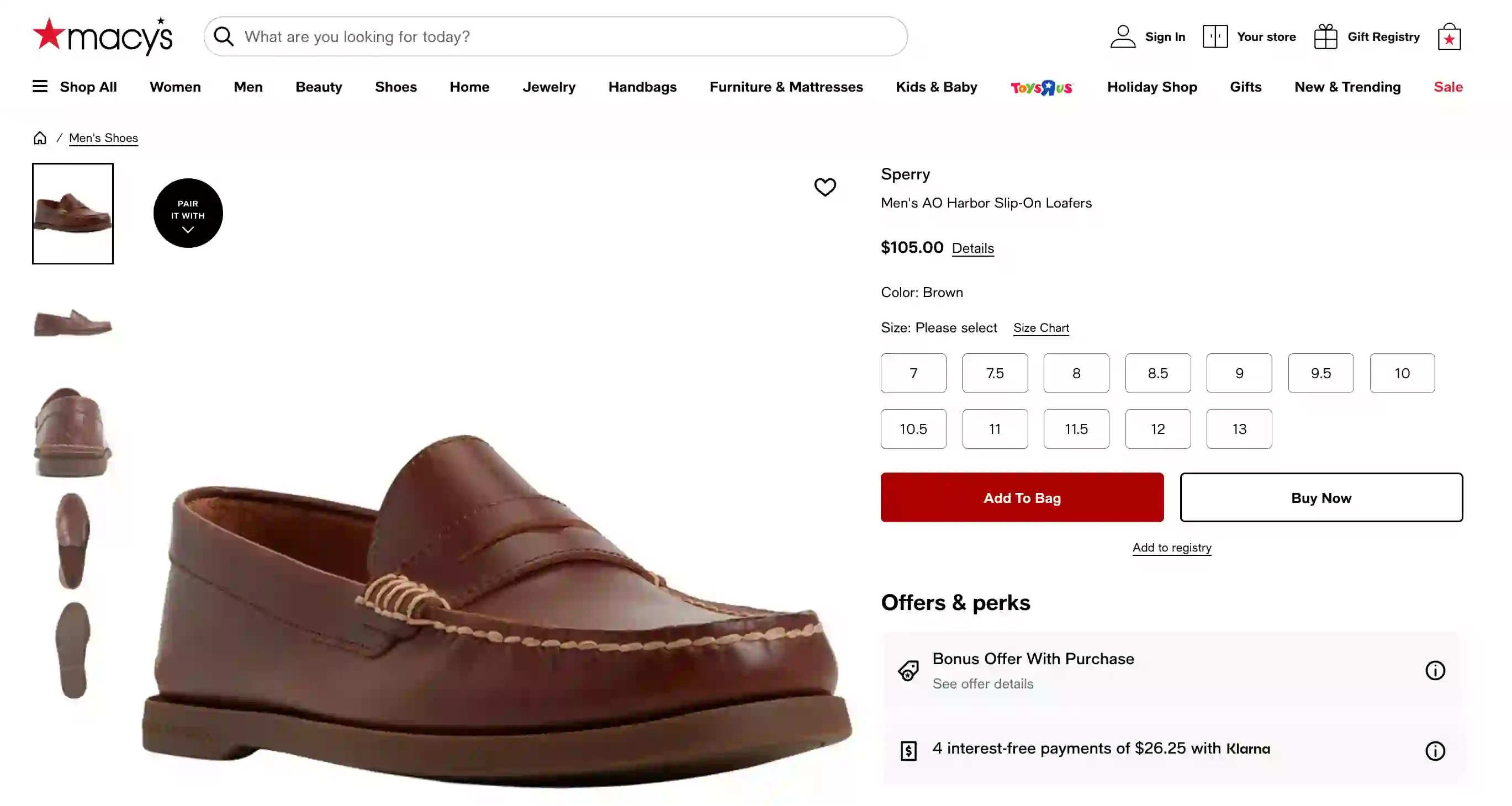Open the Sign In account icon

1123,36
